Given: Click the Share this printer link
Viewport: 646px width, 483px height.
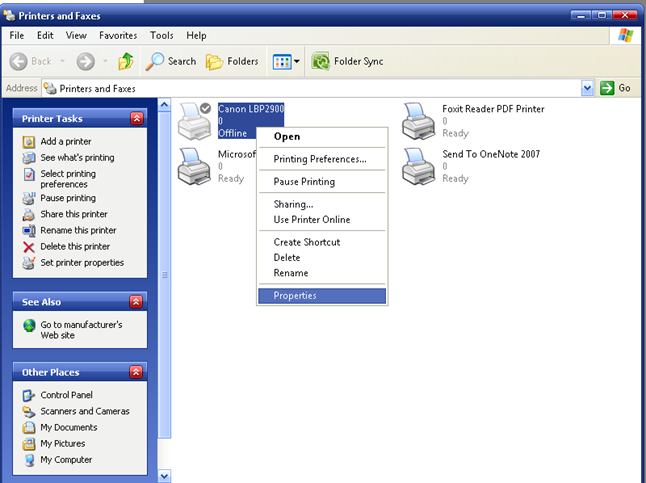Looking at the screenshot, I should point(74,214).
